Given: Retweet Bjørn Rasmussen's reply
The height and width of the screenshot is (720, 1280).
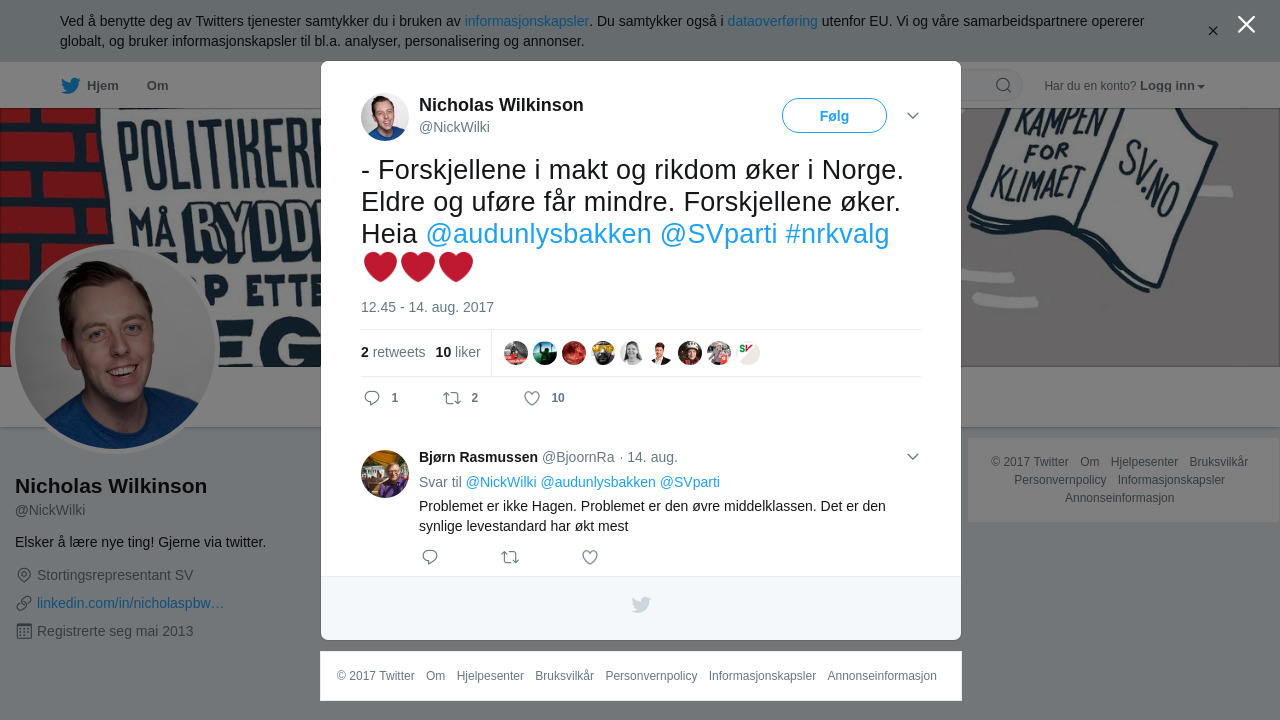Looking at the screenshot, I should (510, 557).
